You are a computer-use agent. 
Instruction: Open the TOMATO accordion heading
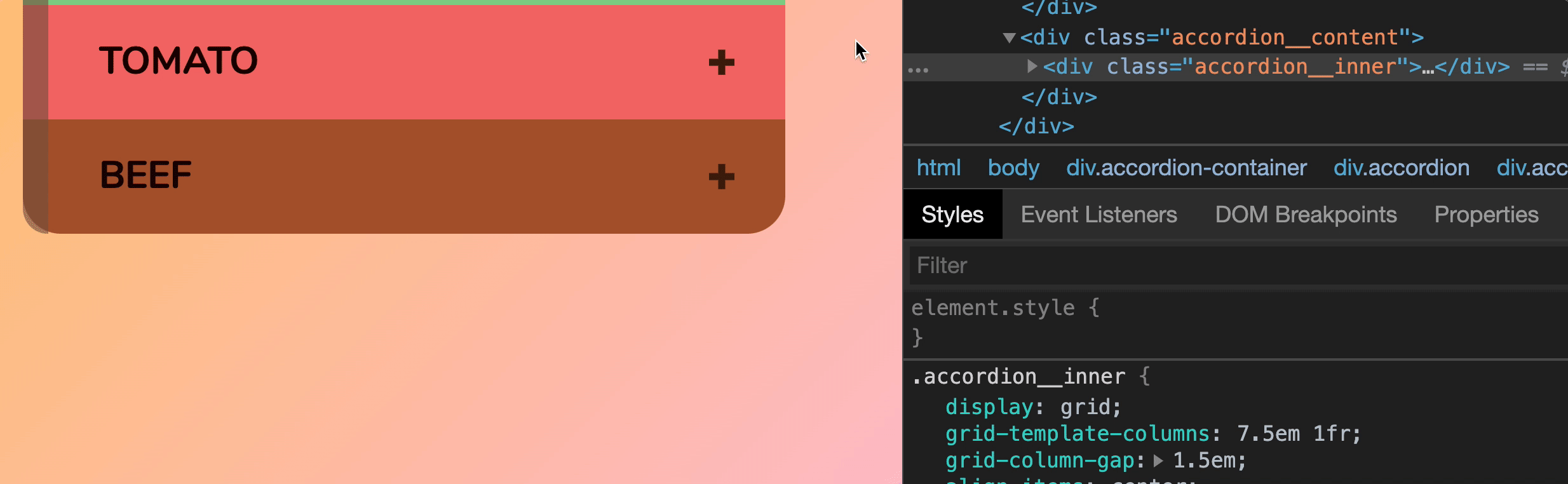point(179,61)
